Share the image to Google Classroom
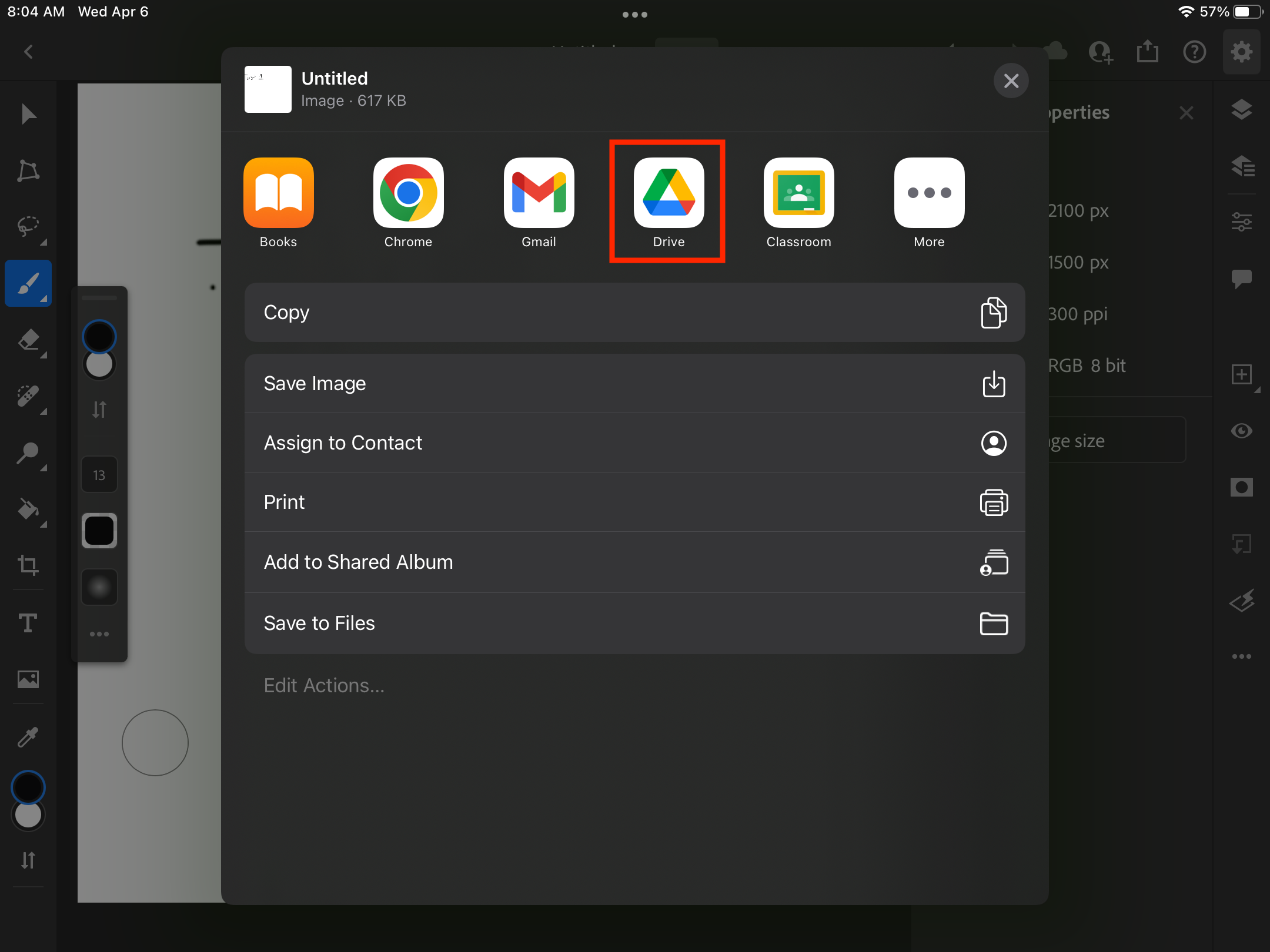1270x952 pixels. click(x=798, y=194)
